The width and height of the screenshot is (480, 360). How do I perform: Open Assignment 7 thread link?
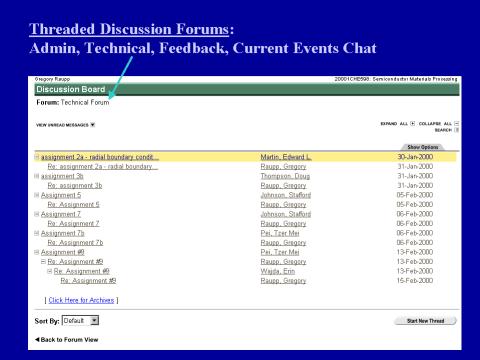pos(61,214)
